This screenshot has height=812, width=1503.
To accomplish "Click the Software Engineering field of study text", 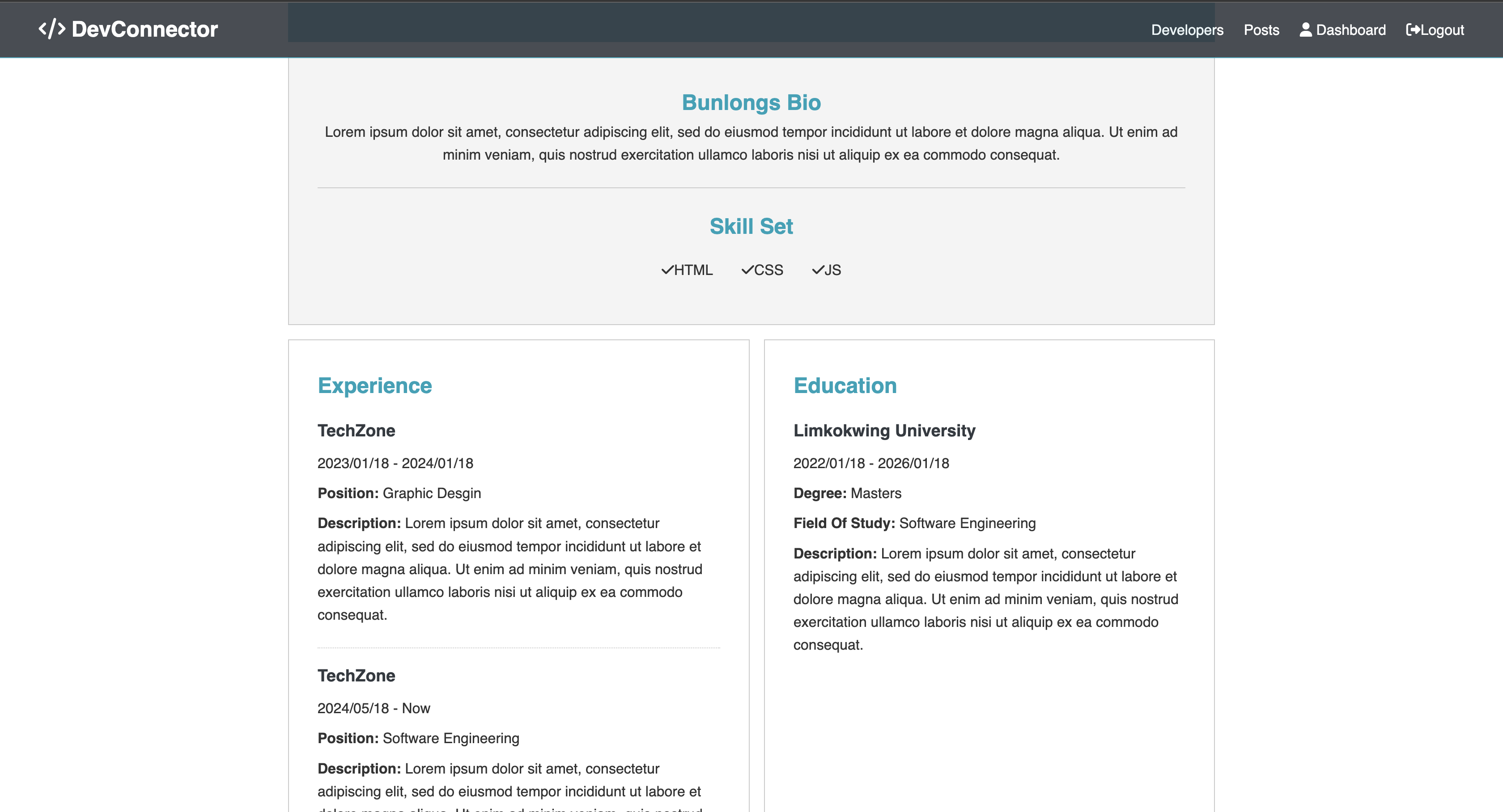I will pos(967,523).
